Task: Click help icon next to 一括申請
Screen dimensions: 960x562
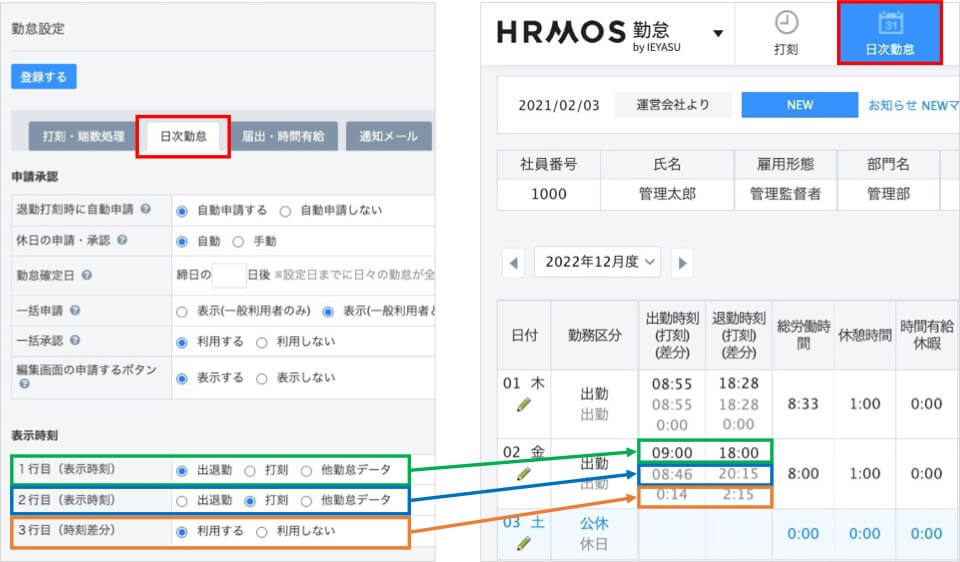Action: pyautogui.click(x=75, y=310)
